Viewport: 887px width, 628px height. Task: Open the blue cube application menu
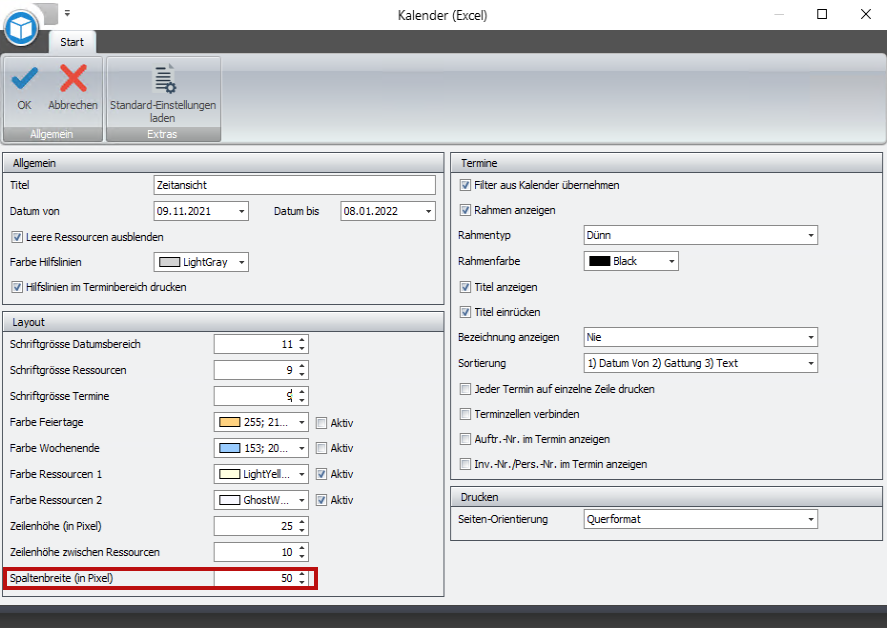click(x=21, y=27)
